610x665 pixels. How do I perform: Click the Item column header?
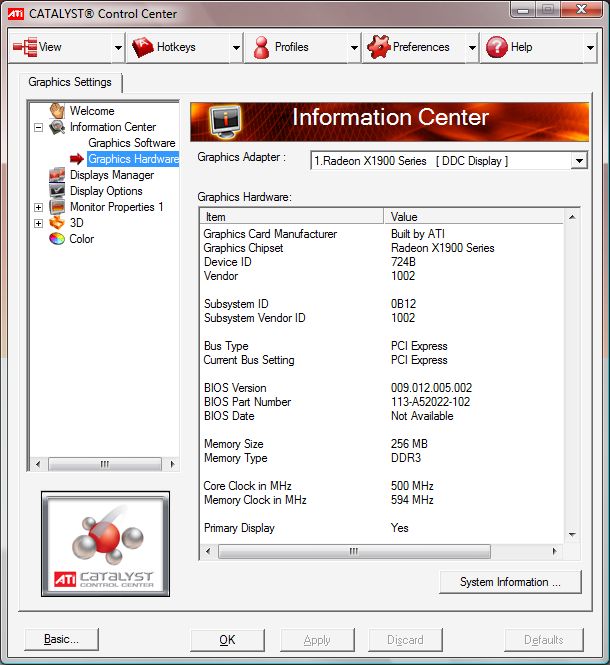pos(292,217)
